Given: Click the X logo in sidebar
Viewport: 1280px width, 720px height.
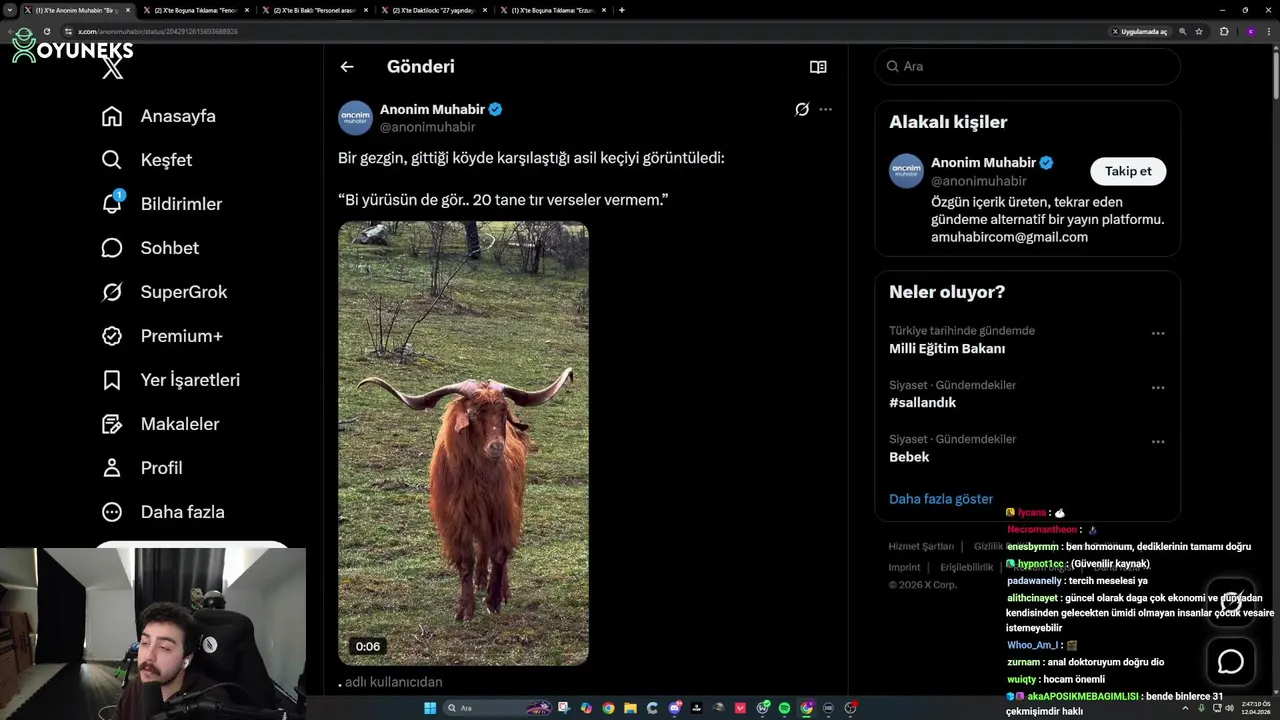Looking at the screenshot, I should click(113, 69).
